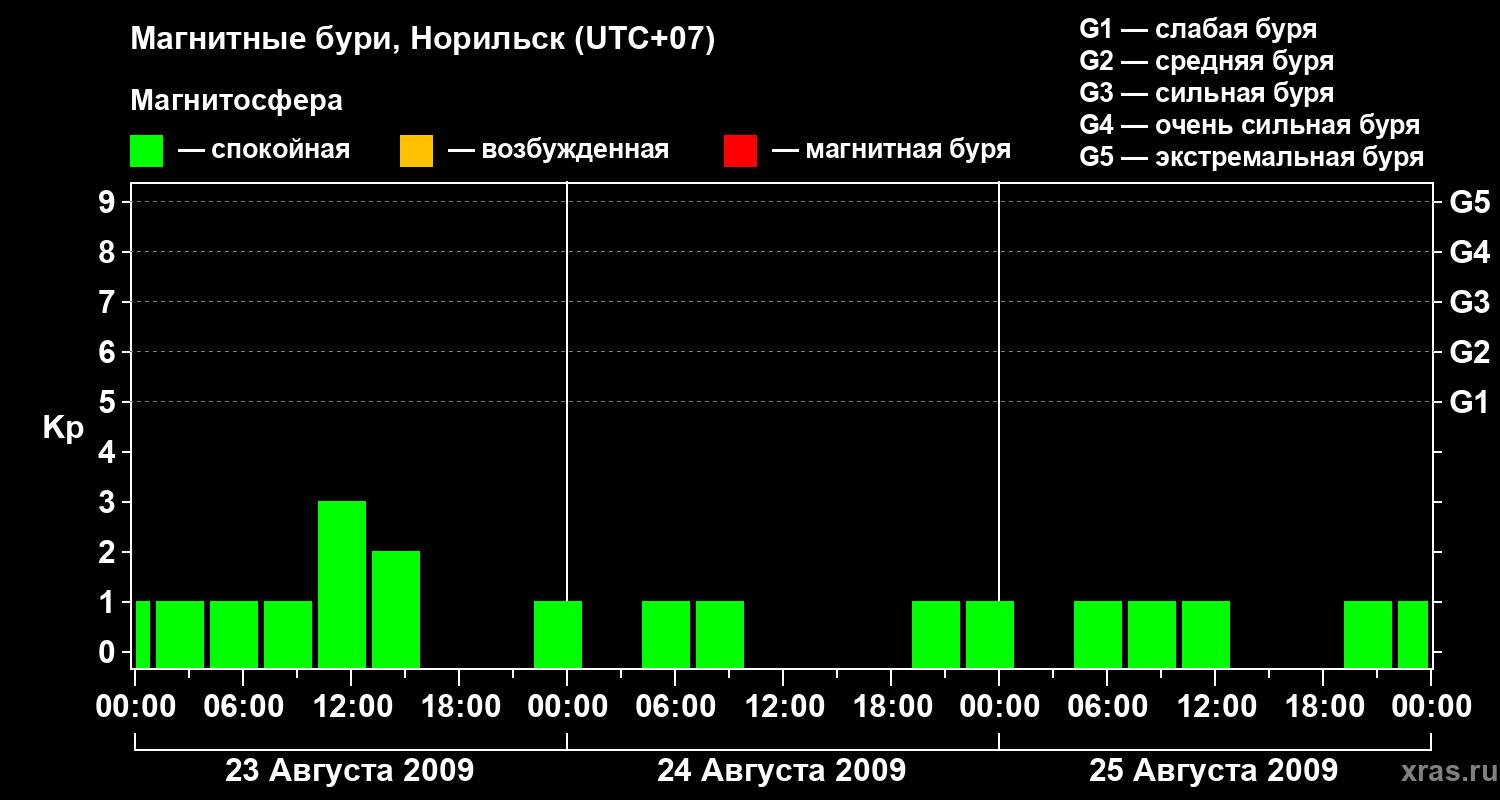Click the 'G2' right axis label
This screenshot has height=800, width=1500.
pyautogui.click(x=1470, y=353)
